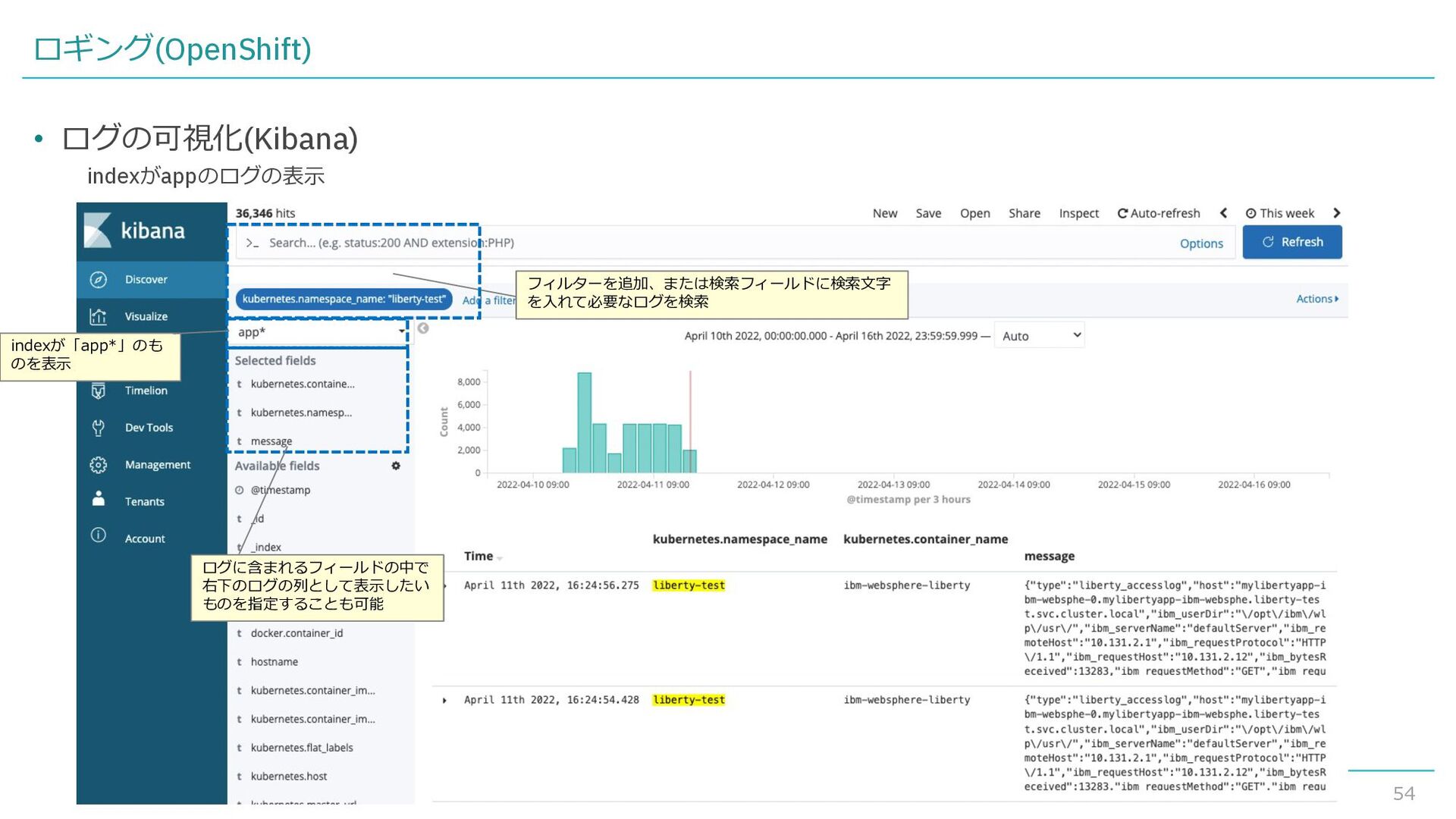Click the Refresh circular arrow icon
Screen dimensions: 1456x819
tap(1268, 242)
